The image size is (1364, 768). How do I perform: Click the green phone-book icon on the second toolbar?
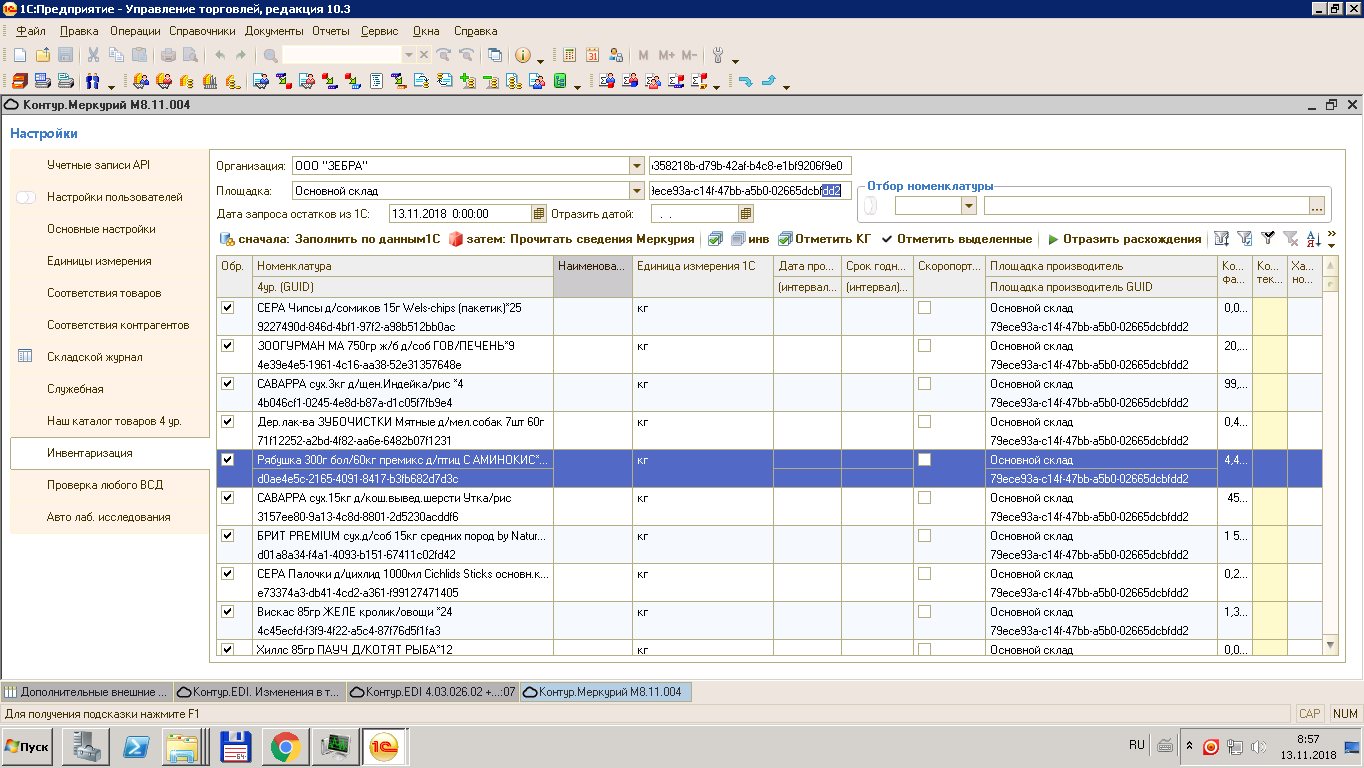(x=561, y=81)
